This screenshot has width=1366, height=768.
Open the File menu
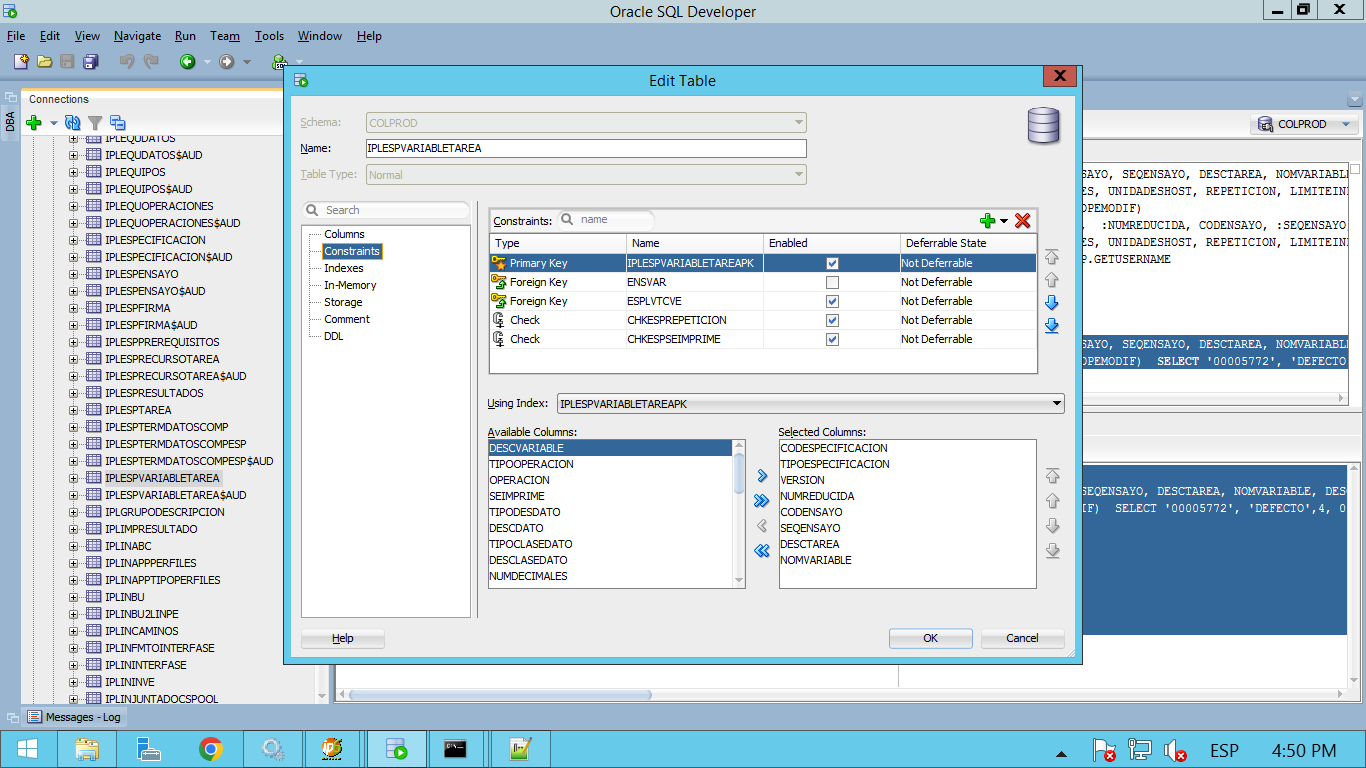(x=16, y=36)
